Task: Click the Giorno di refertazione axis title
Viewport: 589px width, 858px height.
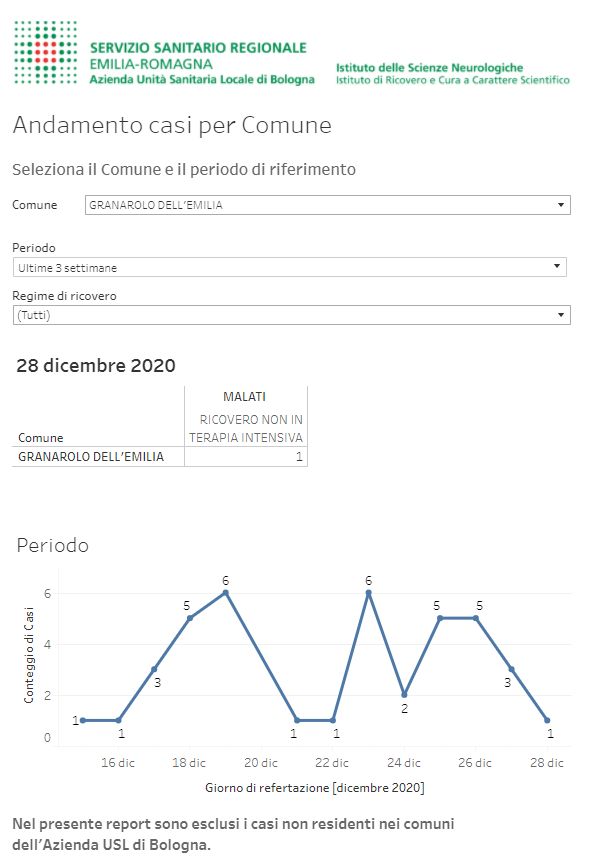Action: click(315, 787)
